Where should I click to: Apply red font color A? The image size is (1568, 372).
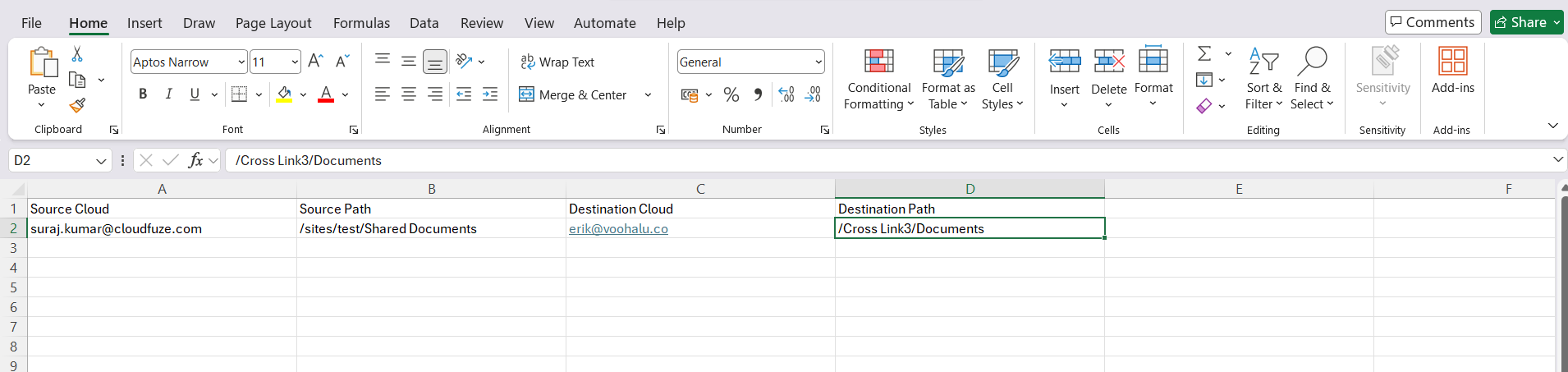pyautogui.click(x=326, y=94)
